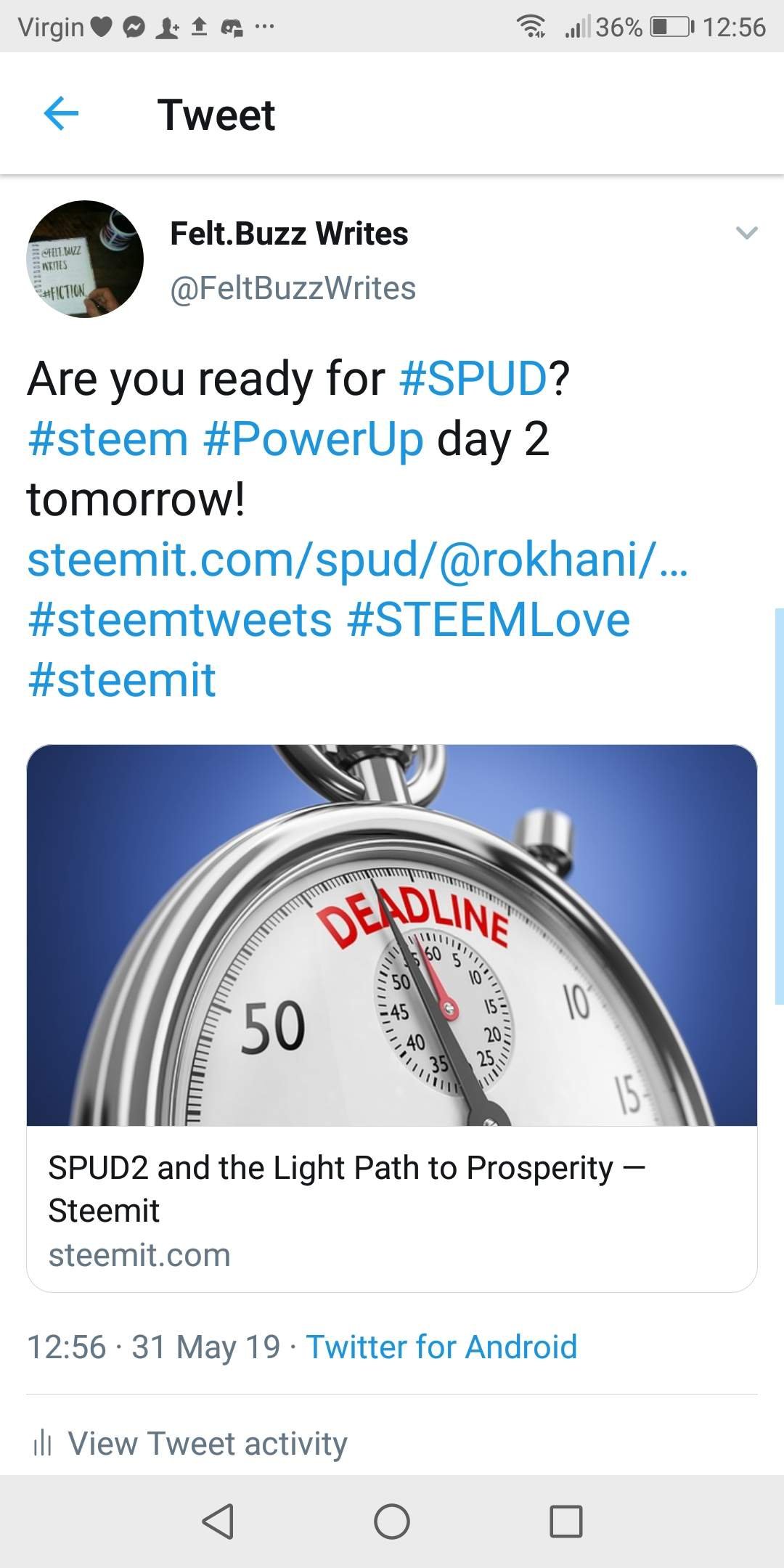784x1568 pixels.
Task: Tap the Android back navigation triangle
Action: 218,1521
